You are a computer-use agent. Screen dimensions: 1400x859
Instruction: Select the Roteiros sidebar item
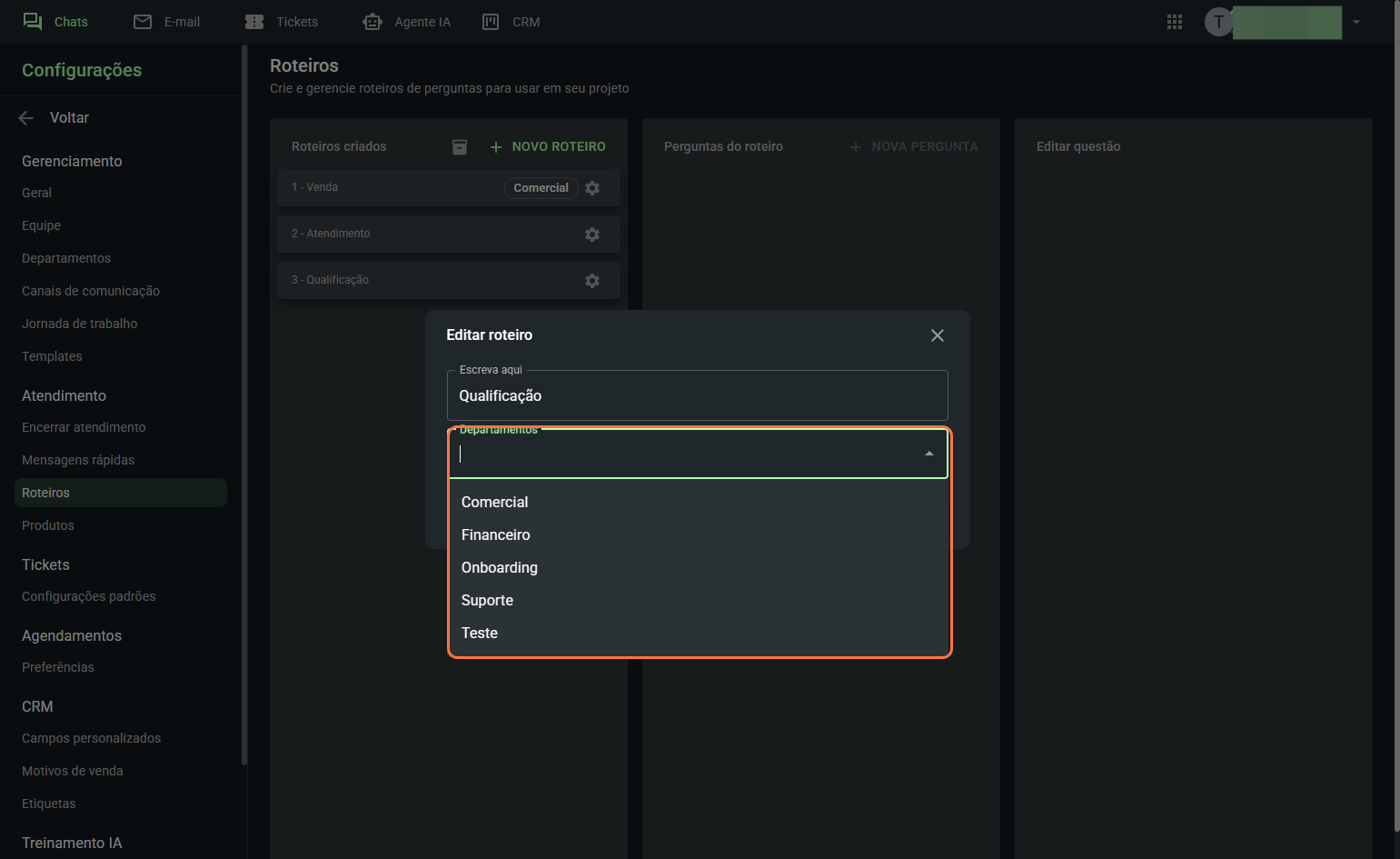pyautogui.click(x=121, y=493)
